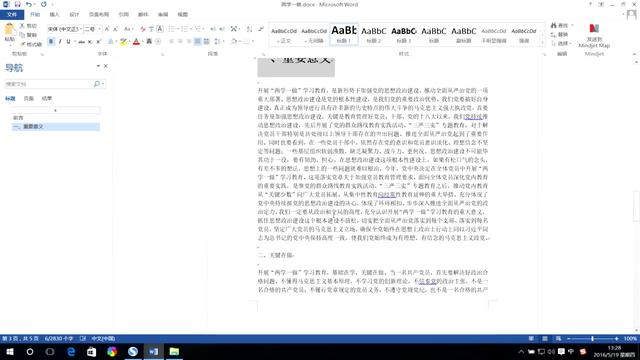Apply the Heading 2 style (标题 2)
Image resolution: width=640 pixels, height=360 pixels.
[374, 34]
